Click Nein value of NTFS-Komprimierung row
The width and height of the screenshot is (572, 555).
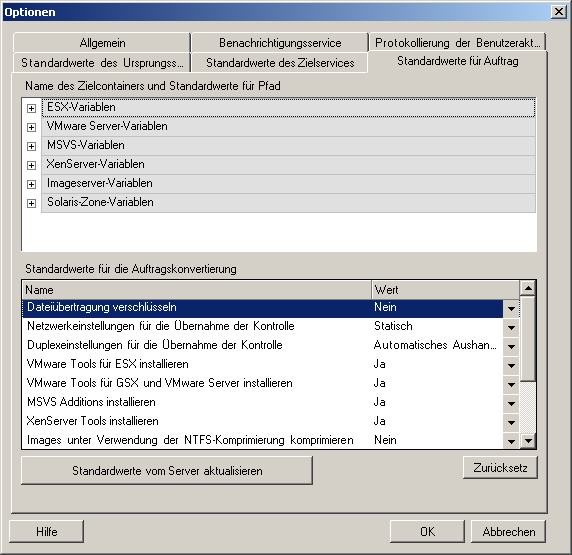pyautogui.click(x=437, y=440)
